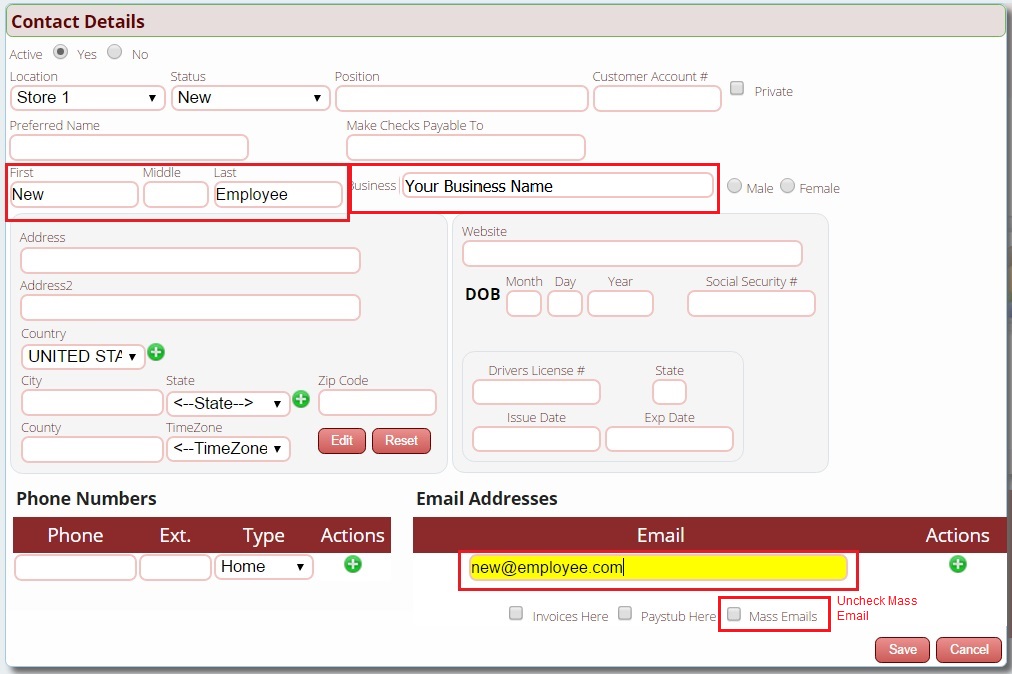The height and width of the screenshot is (674, 1012).
Task: Choose the Male radio option
Action: point(735,186)
